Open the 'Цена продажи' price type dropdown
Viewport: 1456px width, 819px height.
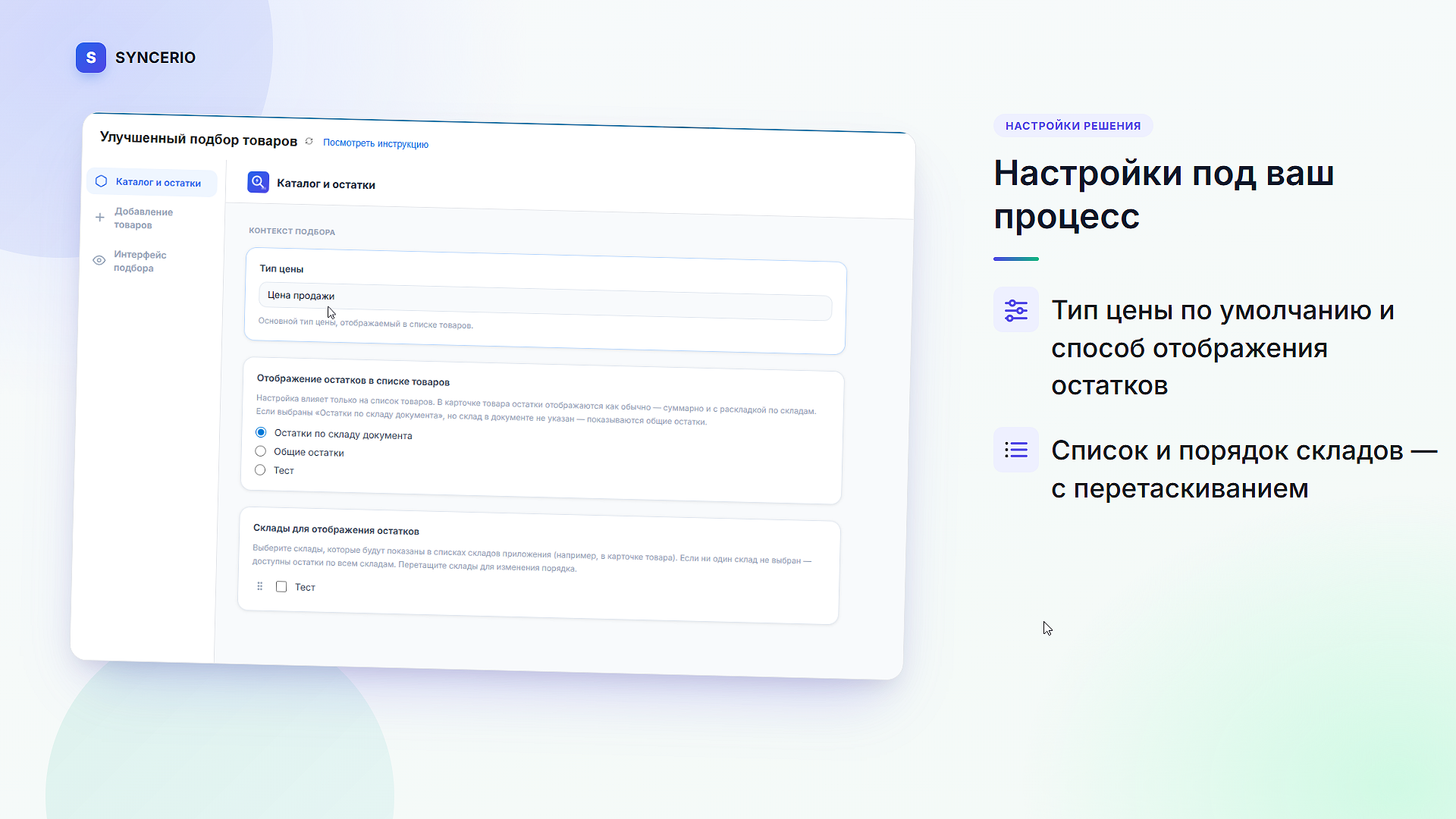click(545, 301)
